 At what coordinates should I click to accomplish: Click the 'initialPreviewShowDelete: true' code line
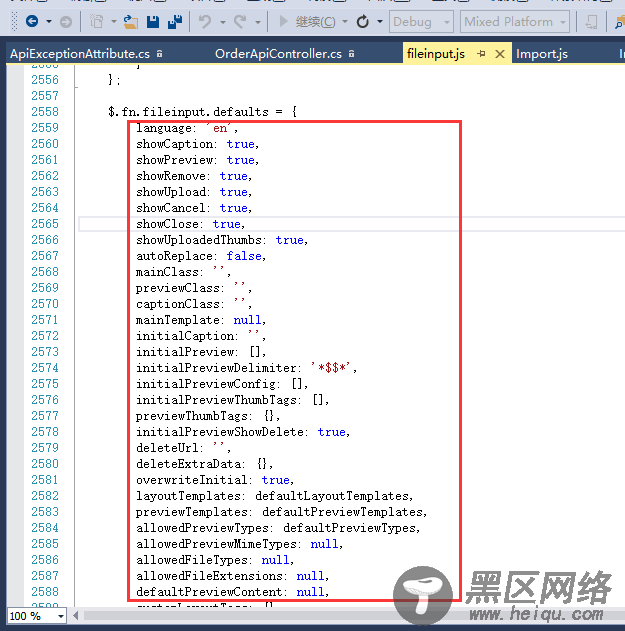(243, 432)
